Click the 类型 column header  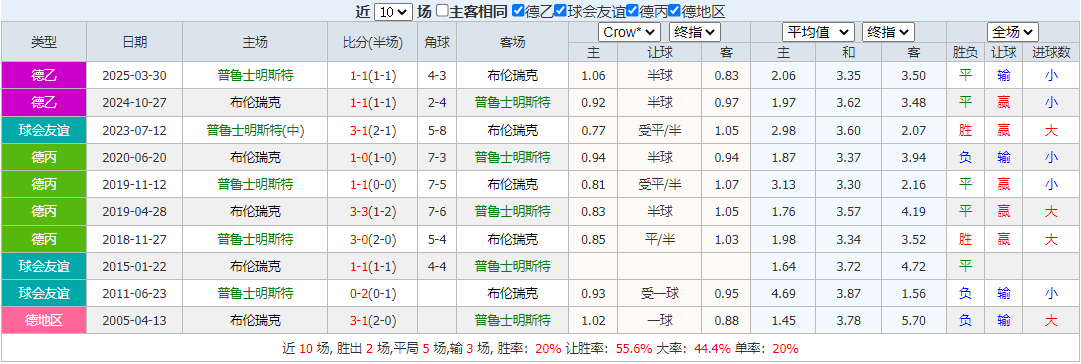pyautogui.click(x=44, y=41)
